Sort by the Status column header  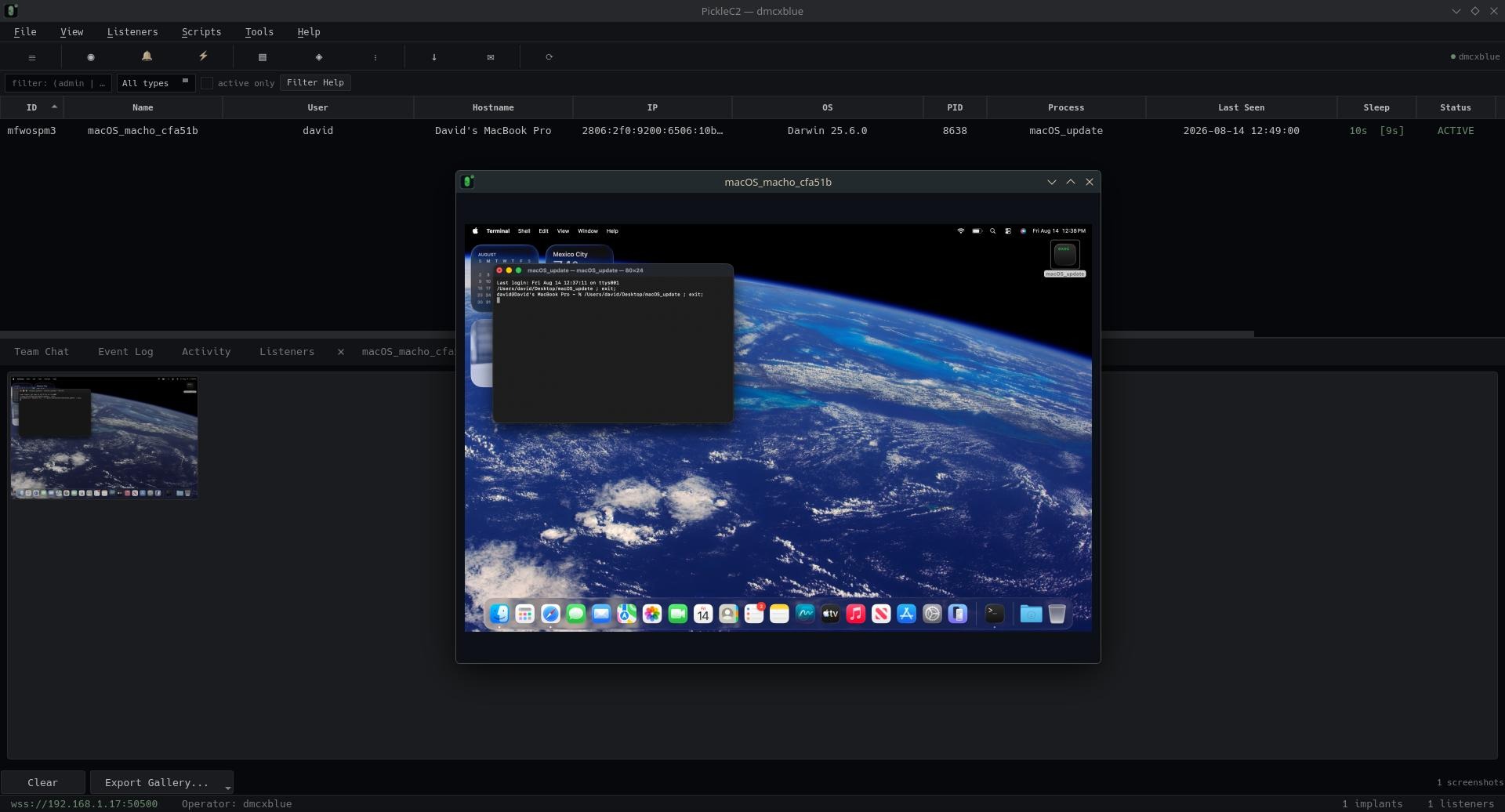pos(1456,107)
